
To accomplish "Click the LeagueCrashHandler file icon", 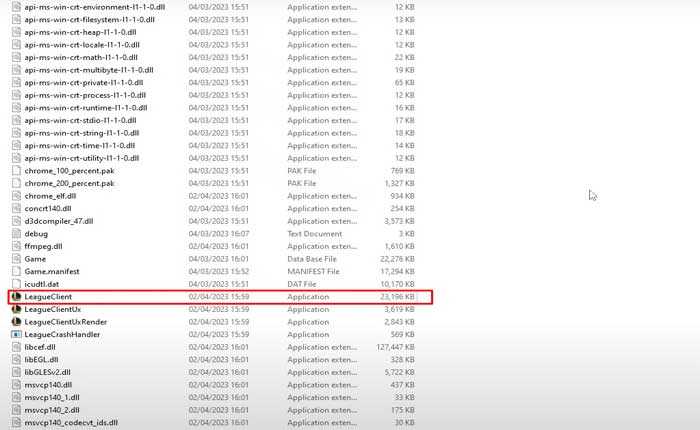I will point(16,334).
